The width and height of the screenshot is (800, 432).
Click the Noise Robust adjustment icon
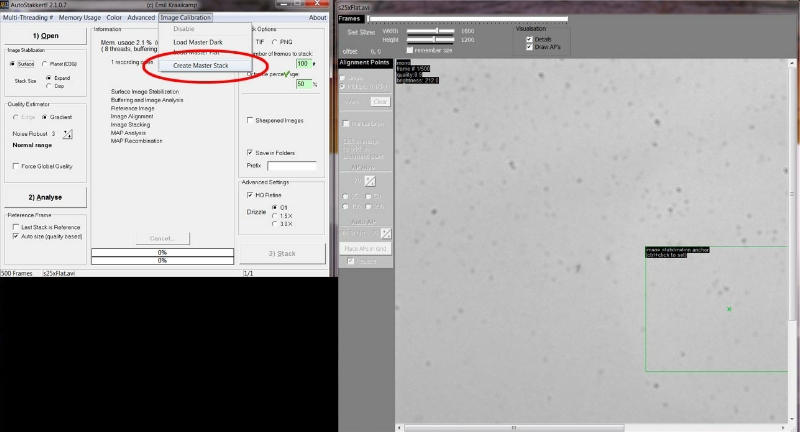tap(66, 133)
